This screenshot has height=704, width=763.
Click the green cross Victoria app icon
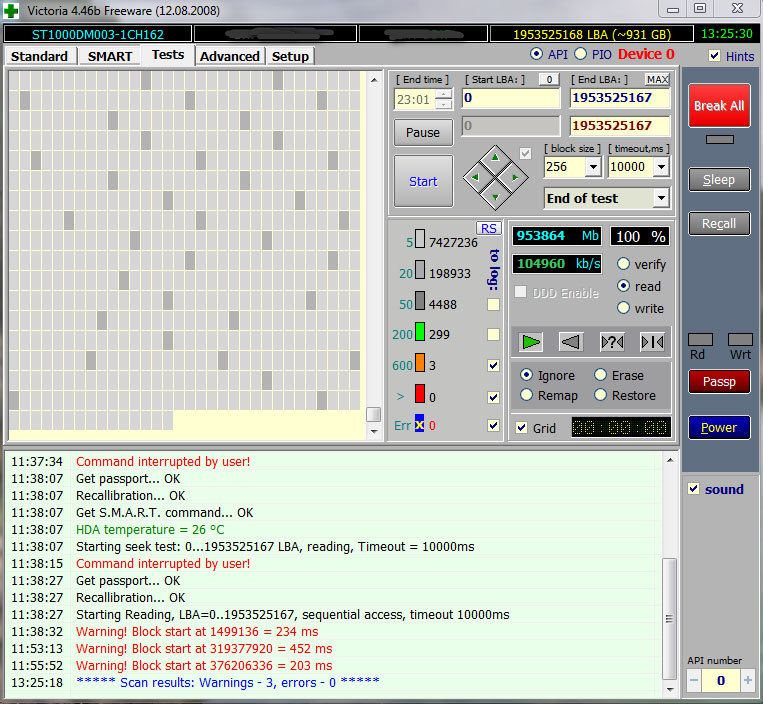[x=11, y=11]
